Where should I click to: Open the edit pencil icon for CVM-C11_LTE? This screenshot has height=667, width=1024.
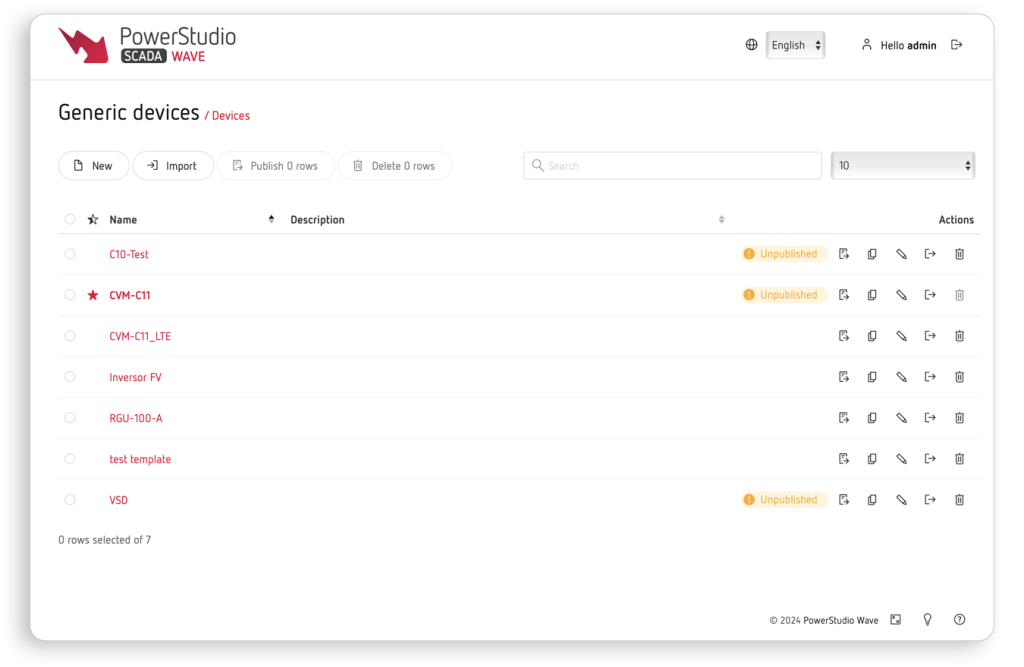(901, 336)
